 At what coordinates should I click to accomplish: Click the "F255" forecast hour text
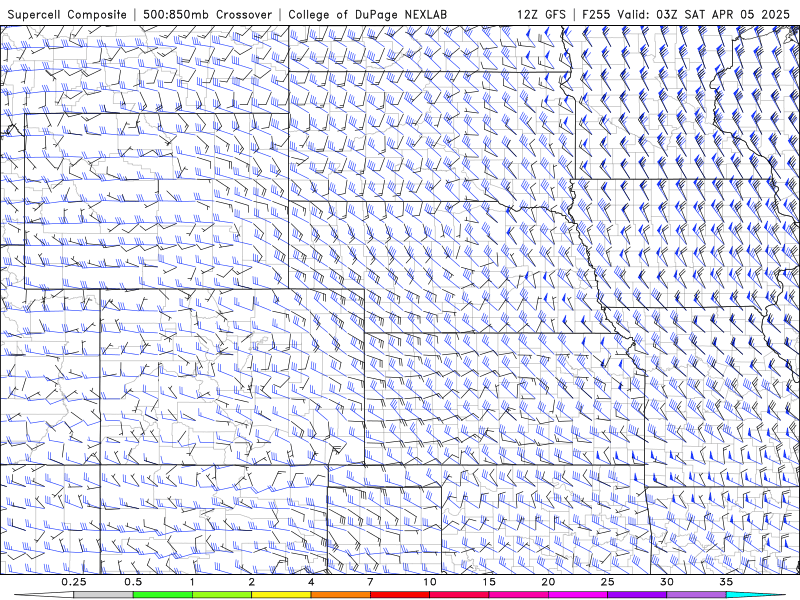pyautogui.click(x=596, y=14)
